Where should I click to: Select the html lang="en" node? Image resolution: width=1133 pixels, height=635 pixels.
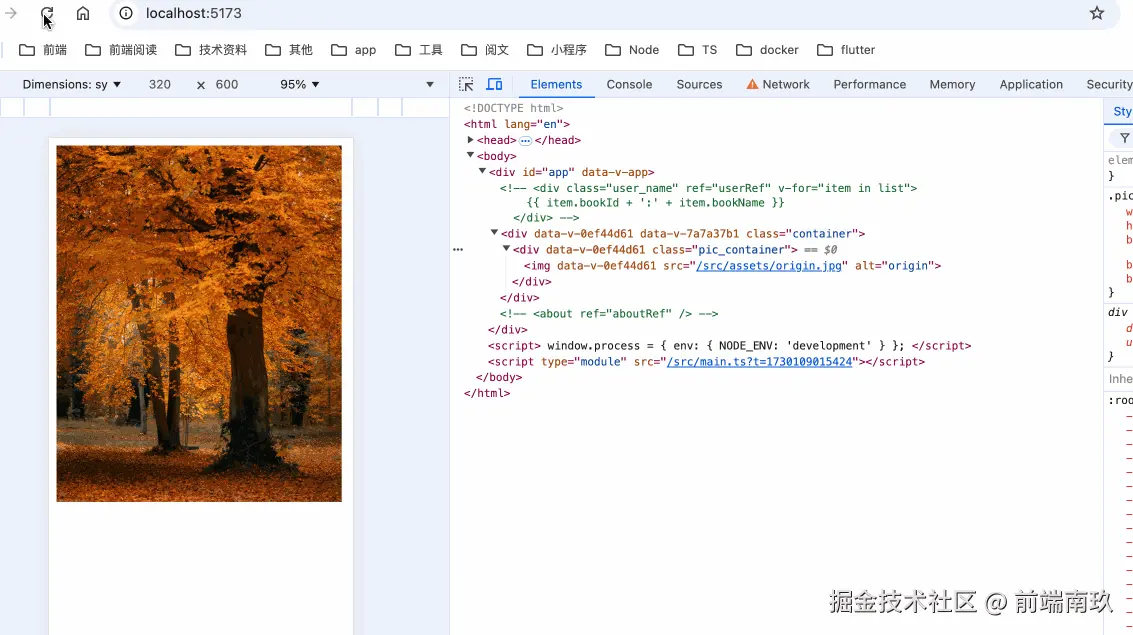pos(517,124)
